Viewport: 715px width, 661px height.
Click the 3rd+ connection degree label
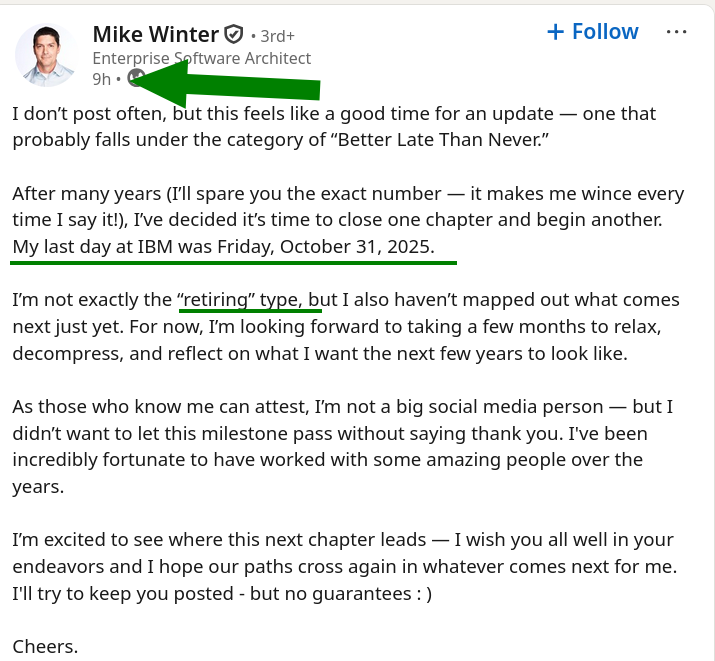278,36
